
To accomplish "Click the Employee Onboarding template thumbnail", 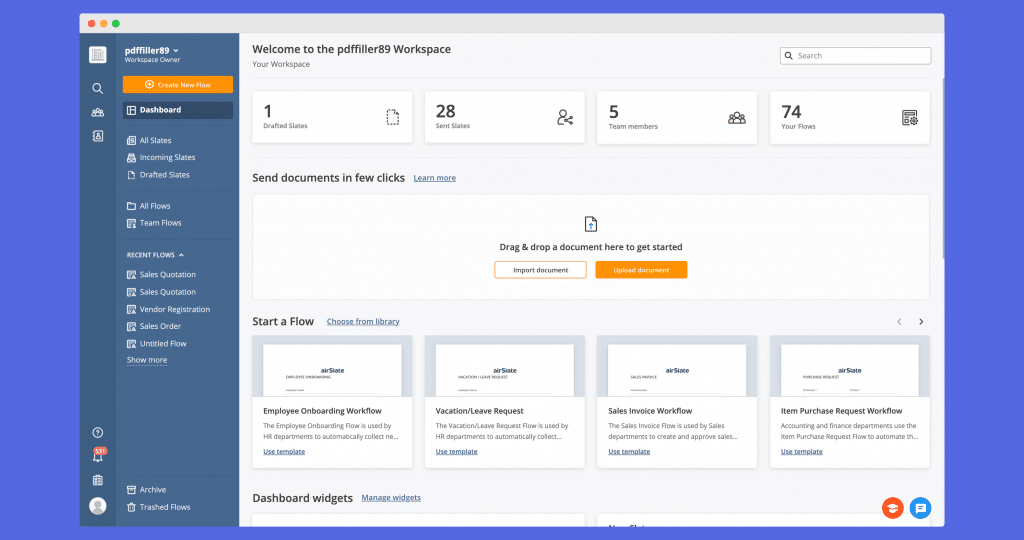I will pyautogui.click(x=332, y=366).
